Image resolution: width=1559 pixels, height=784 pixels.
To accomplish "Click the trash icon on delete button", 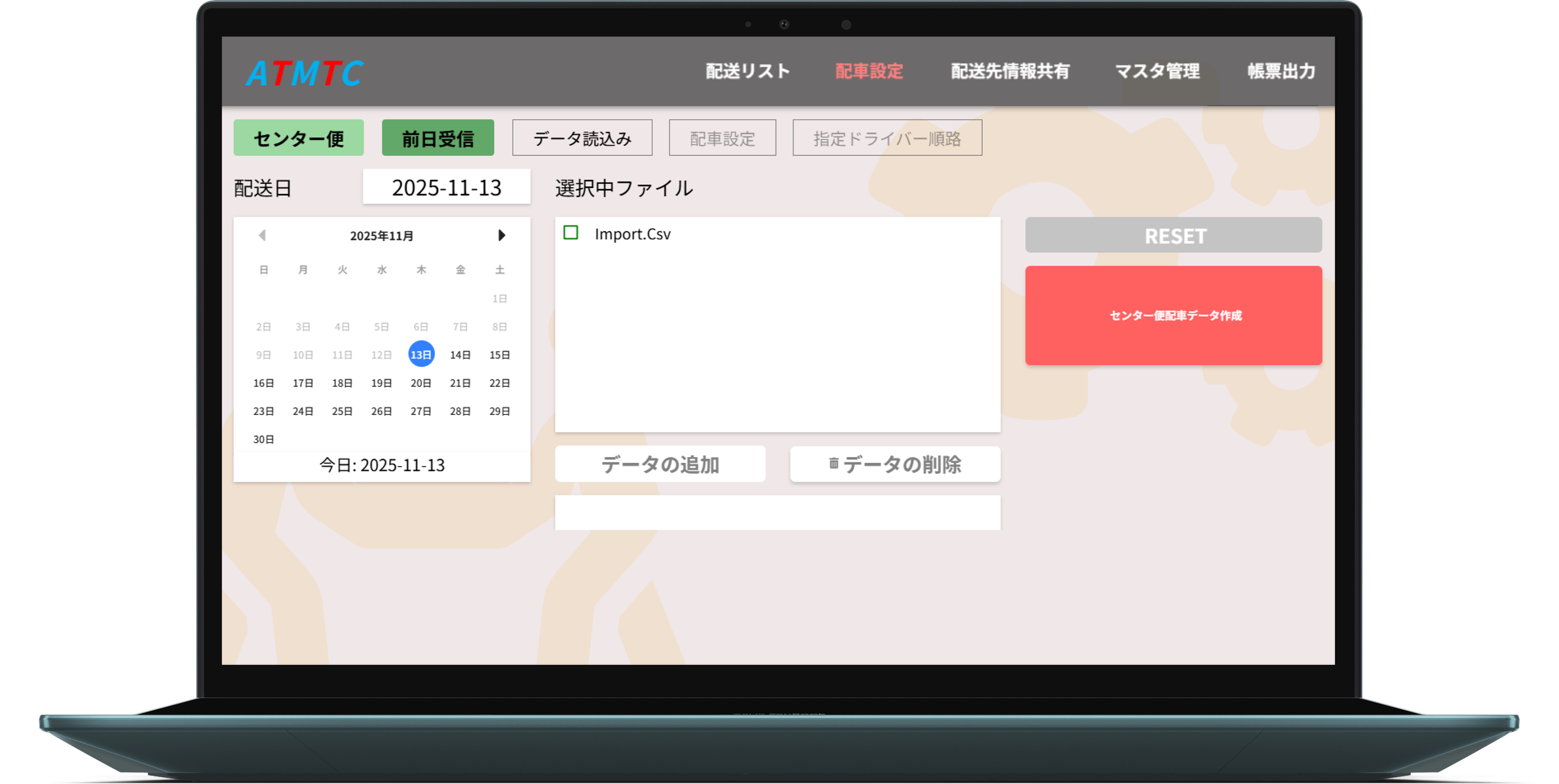I will (834, 464).
